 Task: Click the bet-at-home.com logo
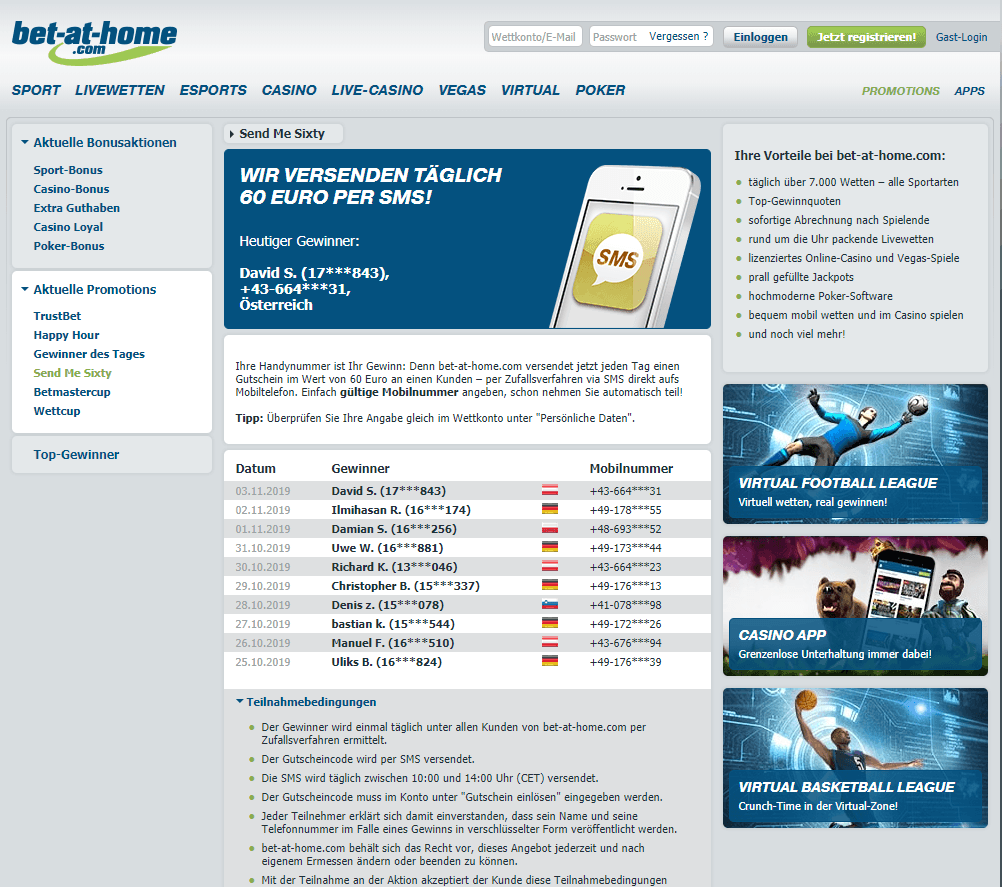pos(95,42)
